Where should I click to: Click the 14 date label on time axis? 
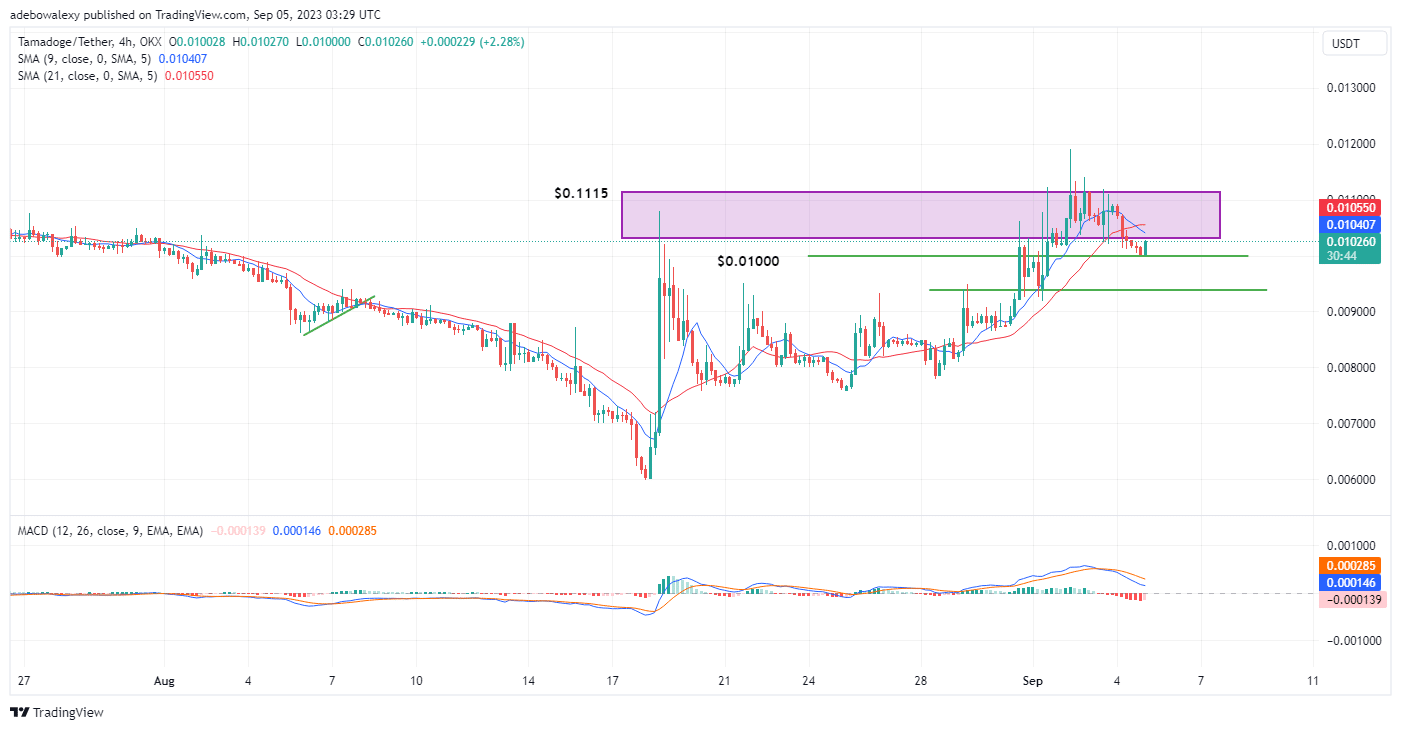(x=528, y=681)
